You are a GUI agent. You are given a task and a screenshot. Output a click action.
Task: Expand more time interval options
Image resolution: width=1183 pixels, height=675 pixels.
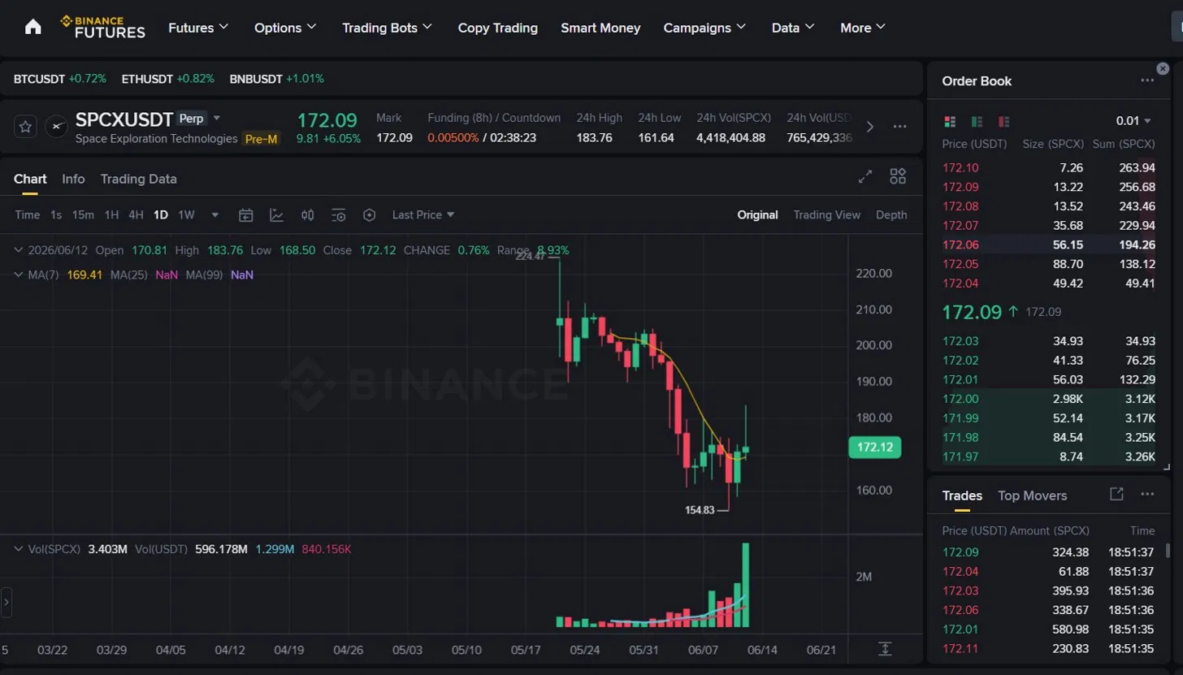(x=215, y=215)
